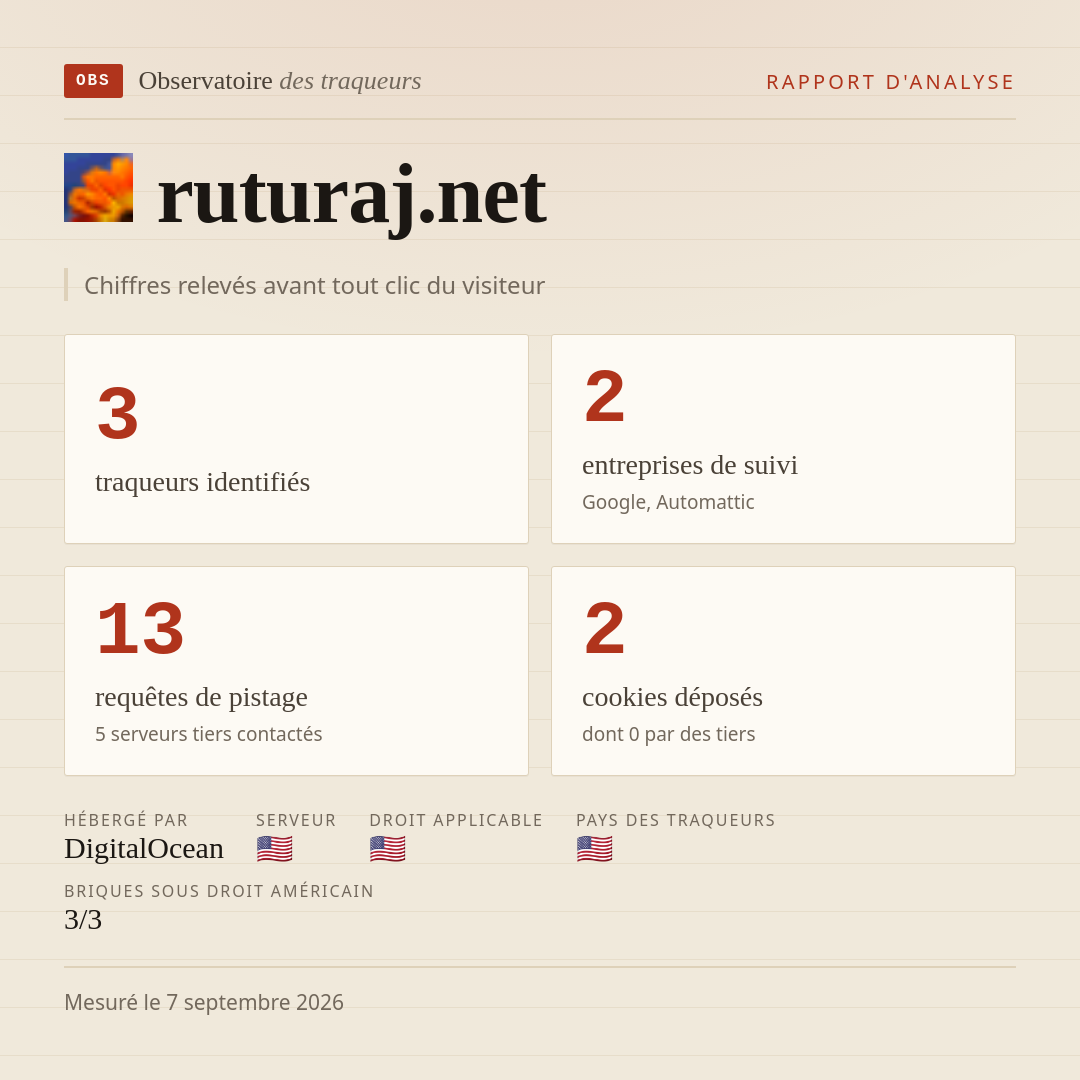Click the 'SERVEUR' label
Viewport: 1080px width, 1080px height.
[x=296, y=820]
